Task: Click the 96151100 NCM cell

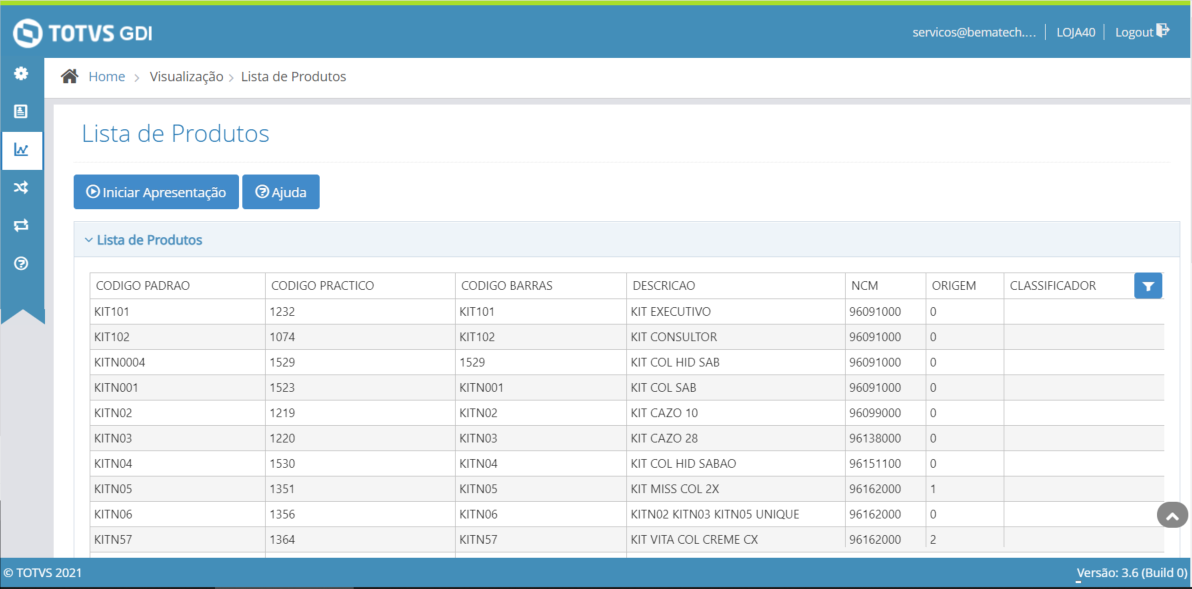Action: 886,464
